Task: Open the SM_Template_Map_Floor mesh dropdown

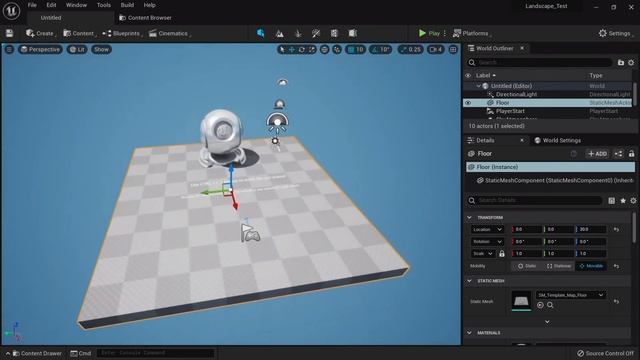Action: point(571,295)
